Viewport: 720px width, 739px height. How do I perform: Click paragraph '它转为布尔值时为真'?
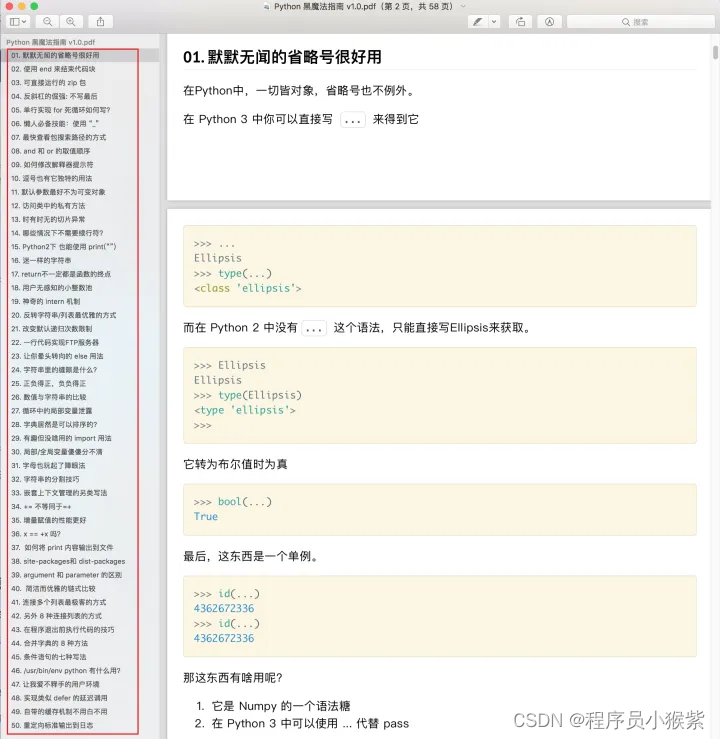click(235, 464)
